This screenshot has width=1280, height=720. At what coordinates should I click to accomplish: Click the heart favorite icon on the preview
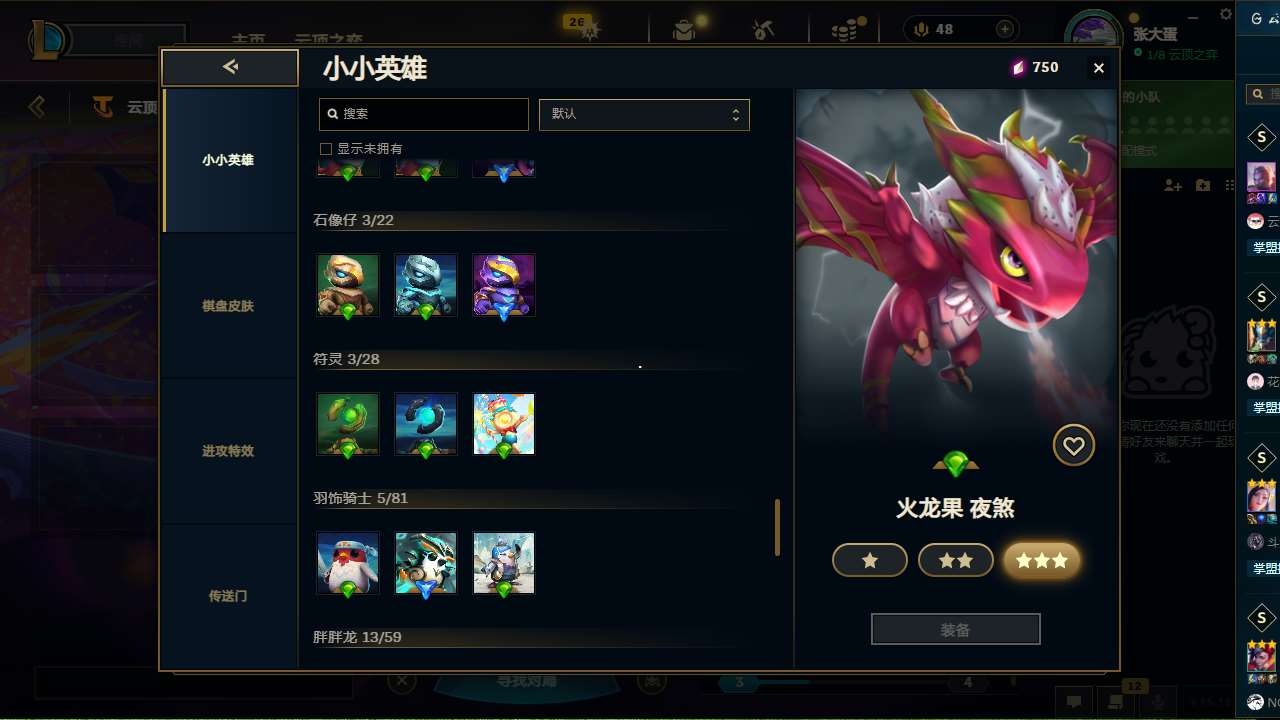[1074, 446]
